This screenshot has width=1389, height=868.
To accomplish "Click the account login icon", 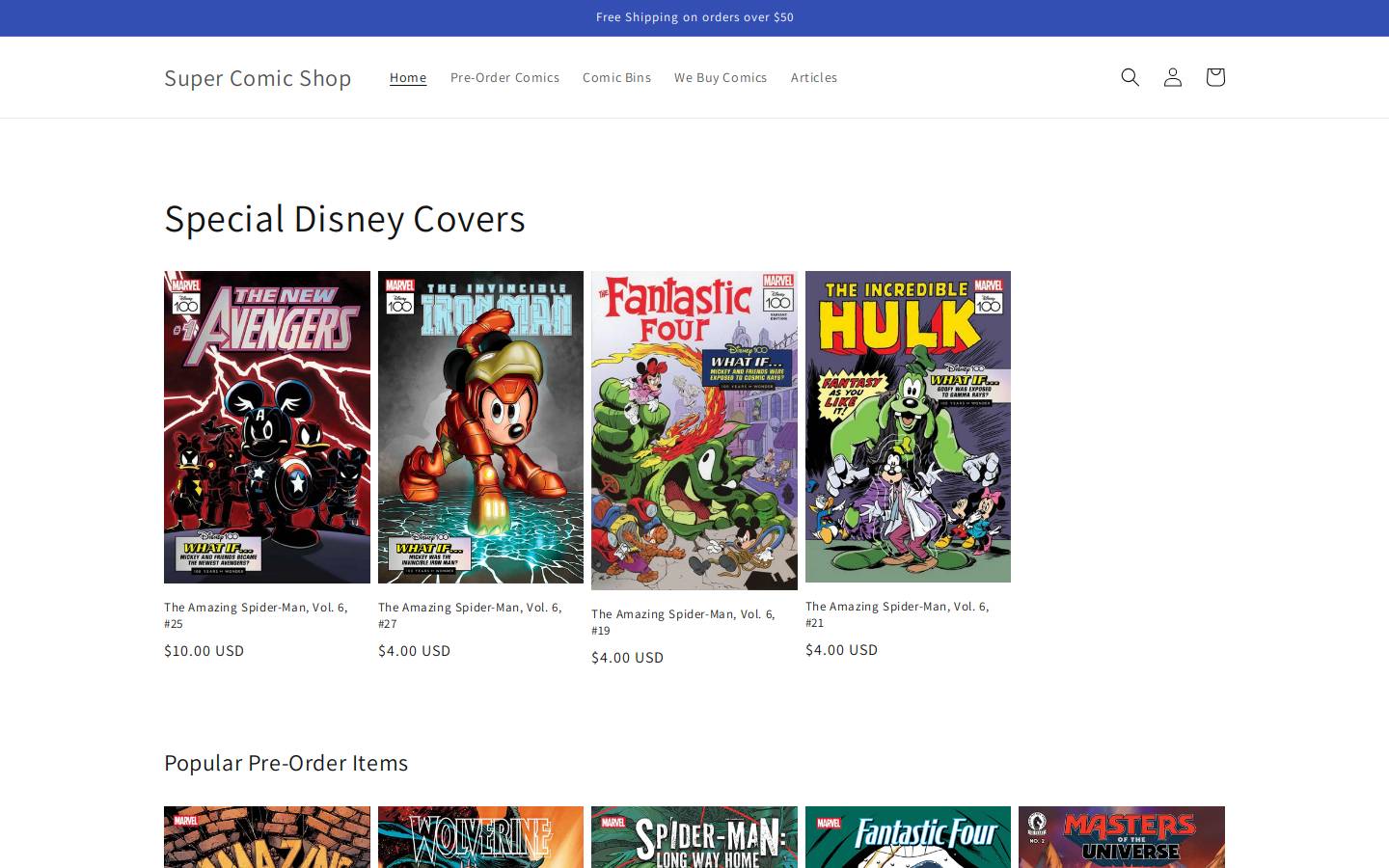I will (x=1172, y=77).
